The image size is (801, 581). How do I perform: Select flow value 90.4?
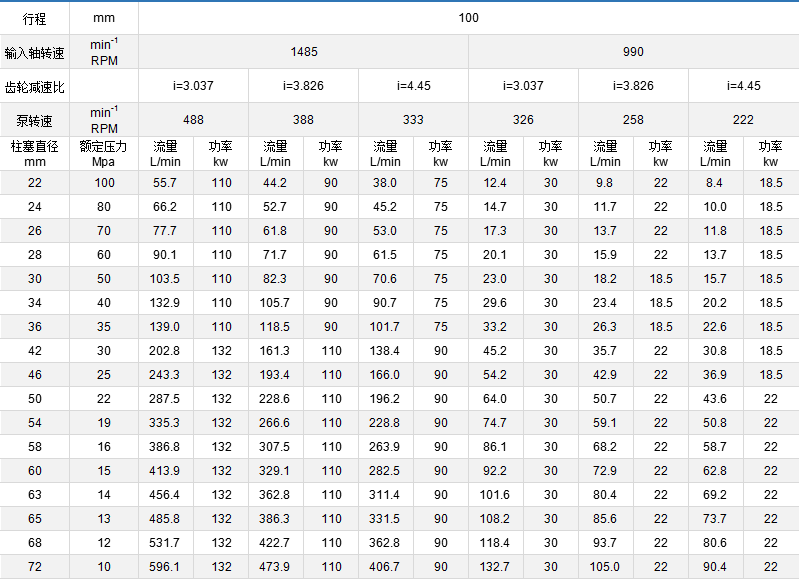click(x=715, y=567)
